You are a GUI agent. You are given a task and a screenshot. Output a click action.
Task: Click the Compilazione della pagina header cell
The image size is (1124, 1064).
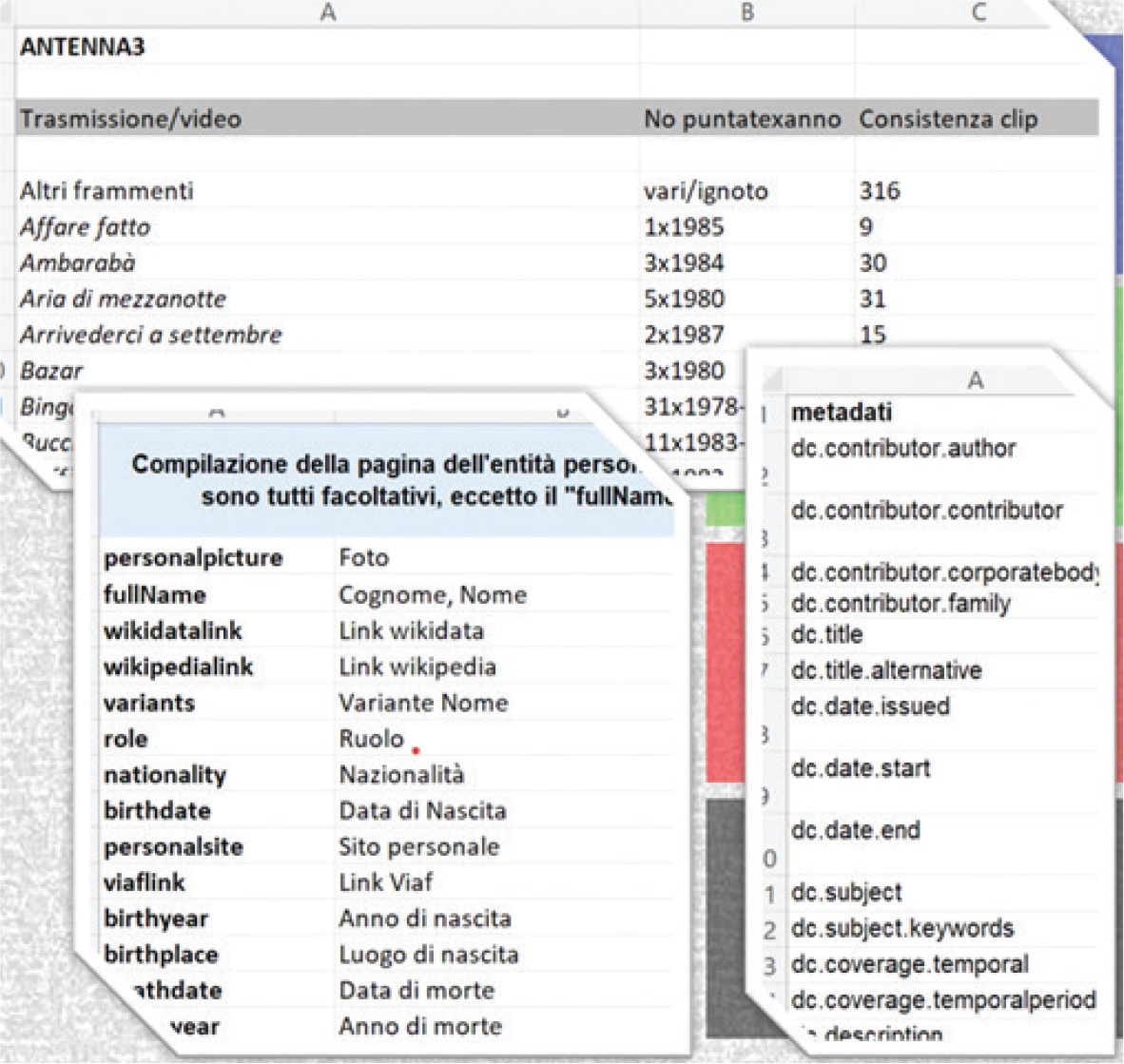pyautogui.click(x=387, y=480)
